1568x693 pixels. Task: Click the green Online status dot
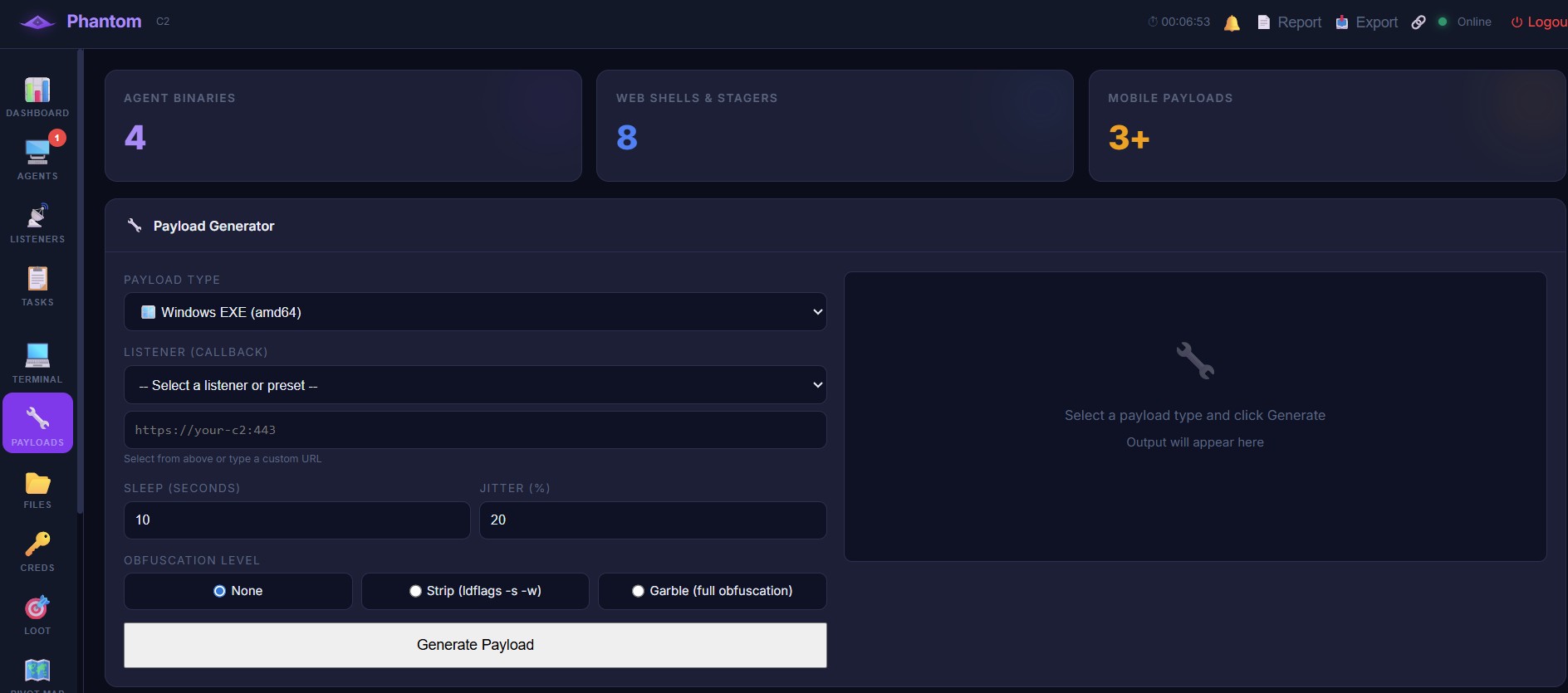tap(1443, 22)
